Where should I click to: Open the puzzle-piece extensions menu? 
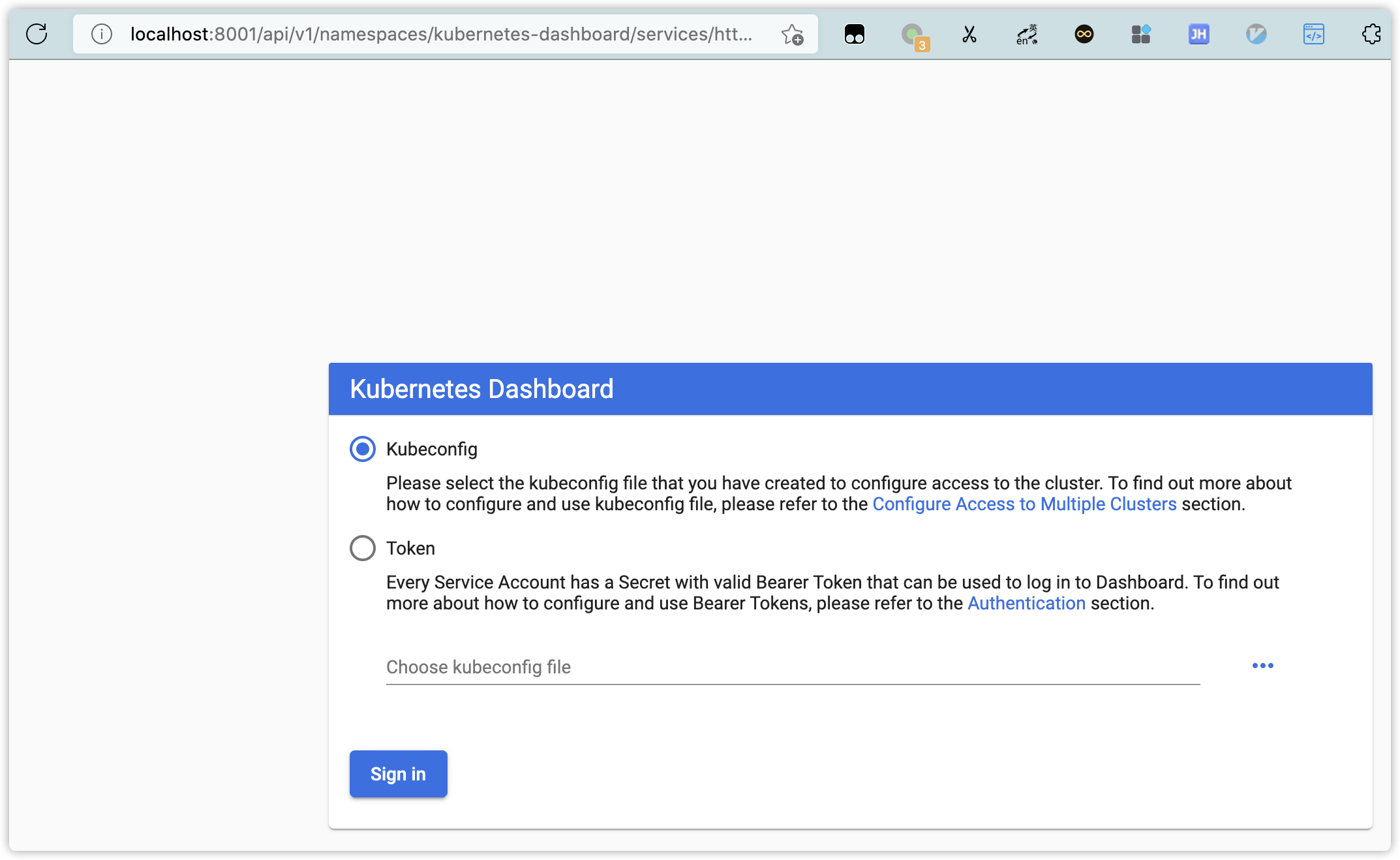1371,34
